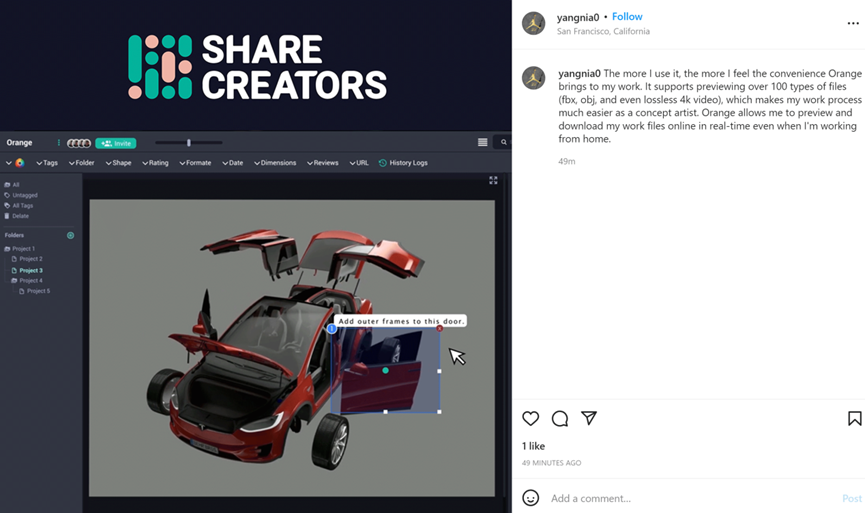Switch to list view icon
Screen dimensions: 865x513
483,142
